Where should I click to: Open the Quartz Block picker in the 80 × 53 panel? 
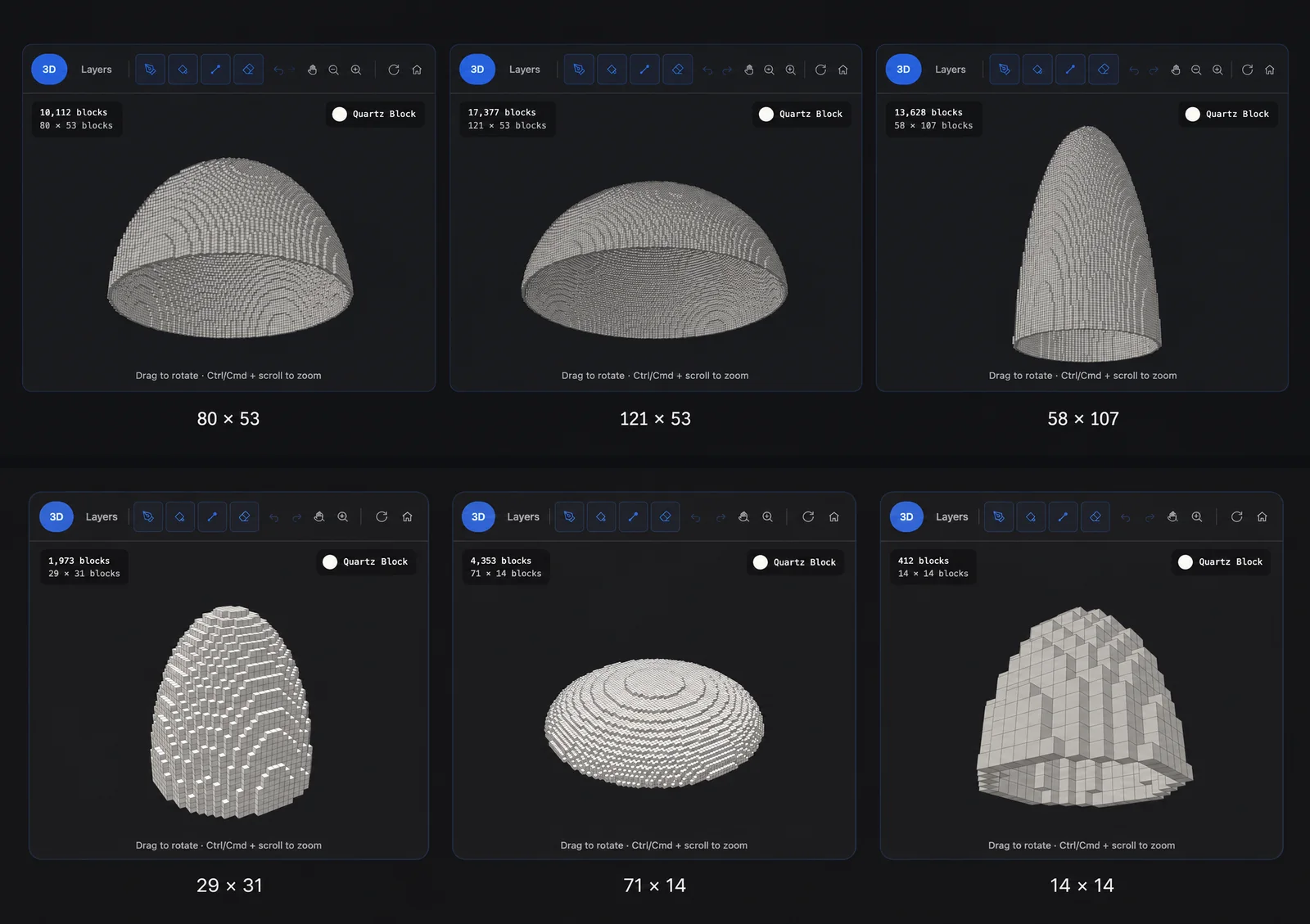375,114
